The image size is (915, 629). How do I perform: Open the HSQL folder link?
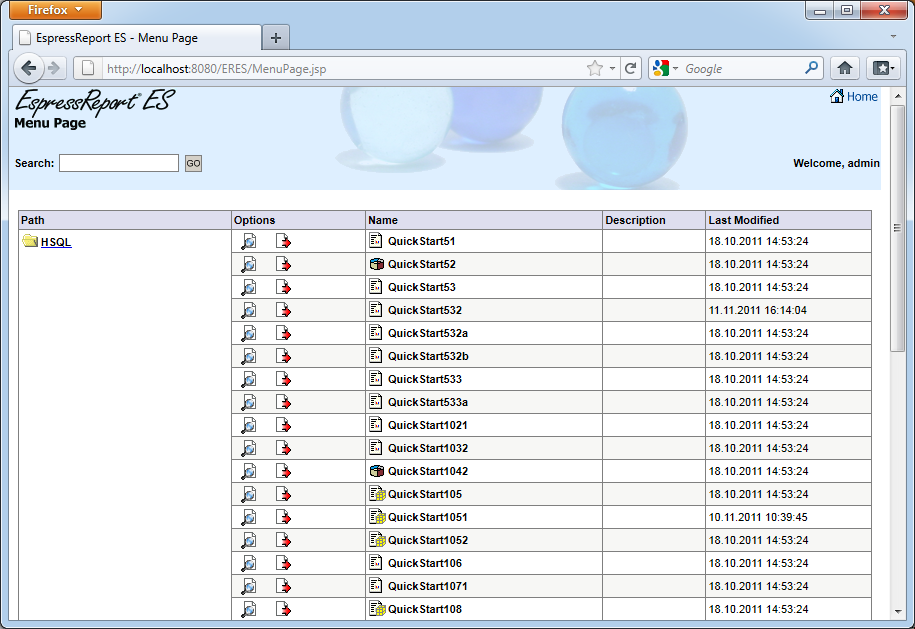(x=56, y=242)
